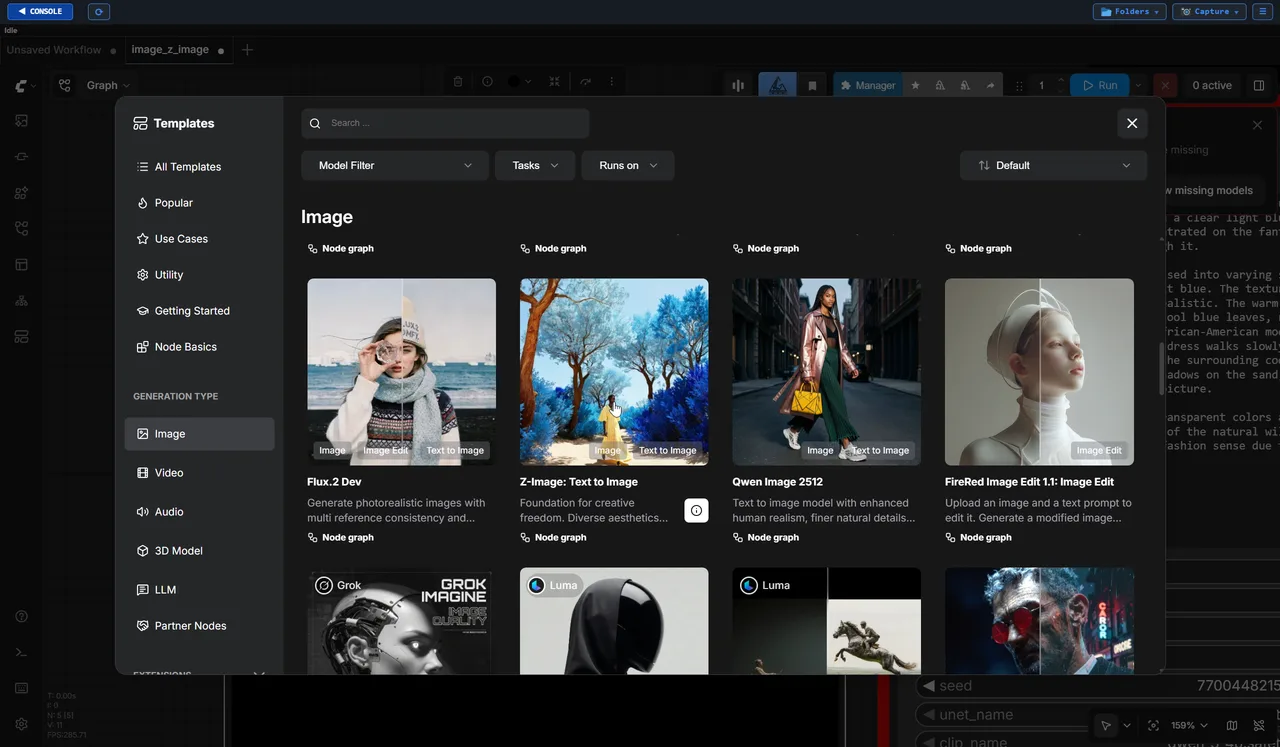Open the Grok Imagine template thumbnail
This screenshot has height=747, width=1280.
point(401,621)
